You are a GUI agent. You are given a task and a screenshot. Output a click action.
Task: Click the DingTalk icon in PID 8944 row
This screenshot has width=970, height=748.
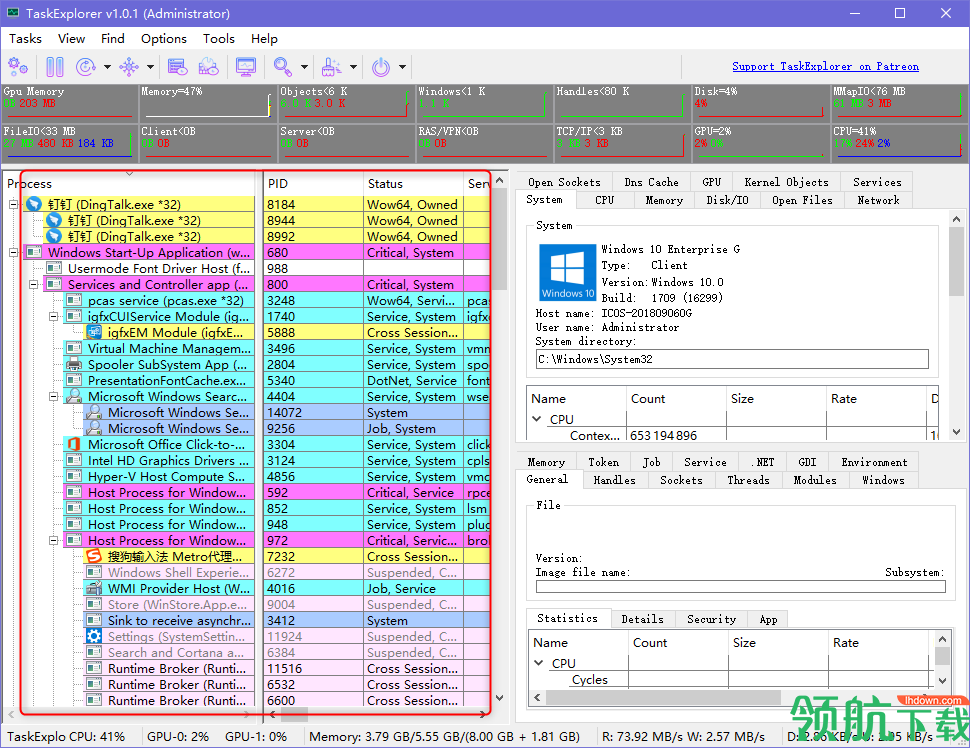coord(54,220)
